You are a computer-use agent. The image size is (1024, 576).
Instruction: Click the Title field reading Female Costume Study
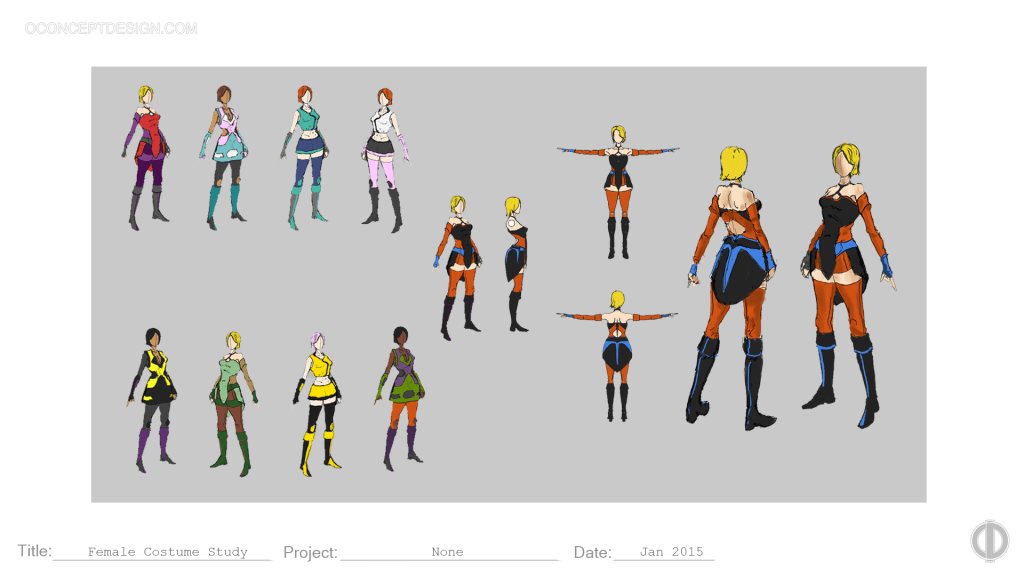point(167,552)
